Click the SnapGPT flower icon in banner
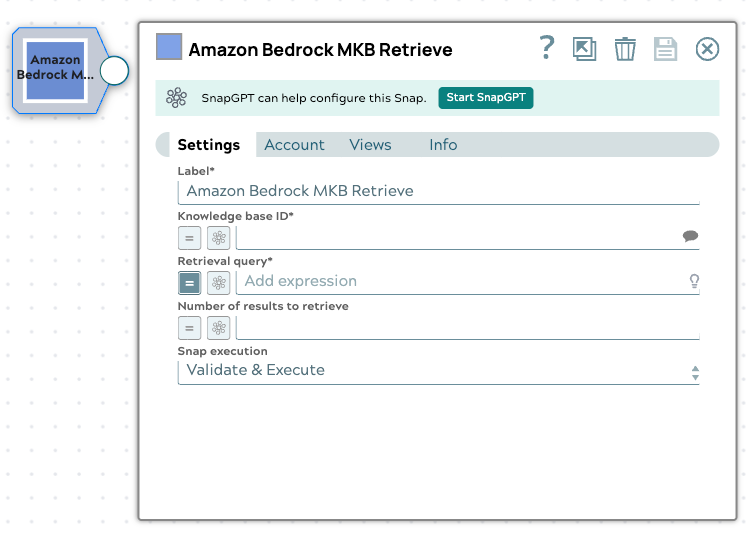 tap(176, 97)
